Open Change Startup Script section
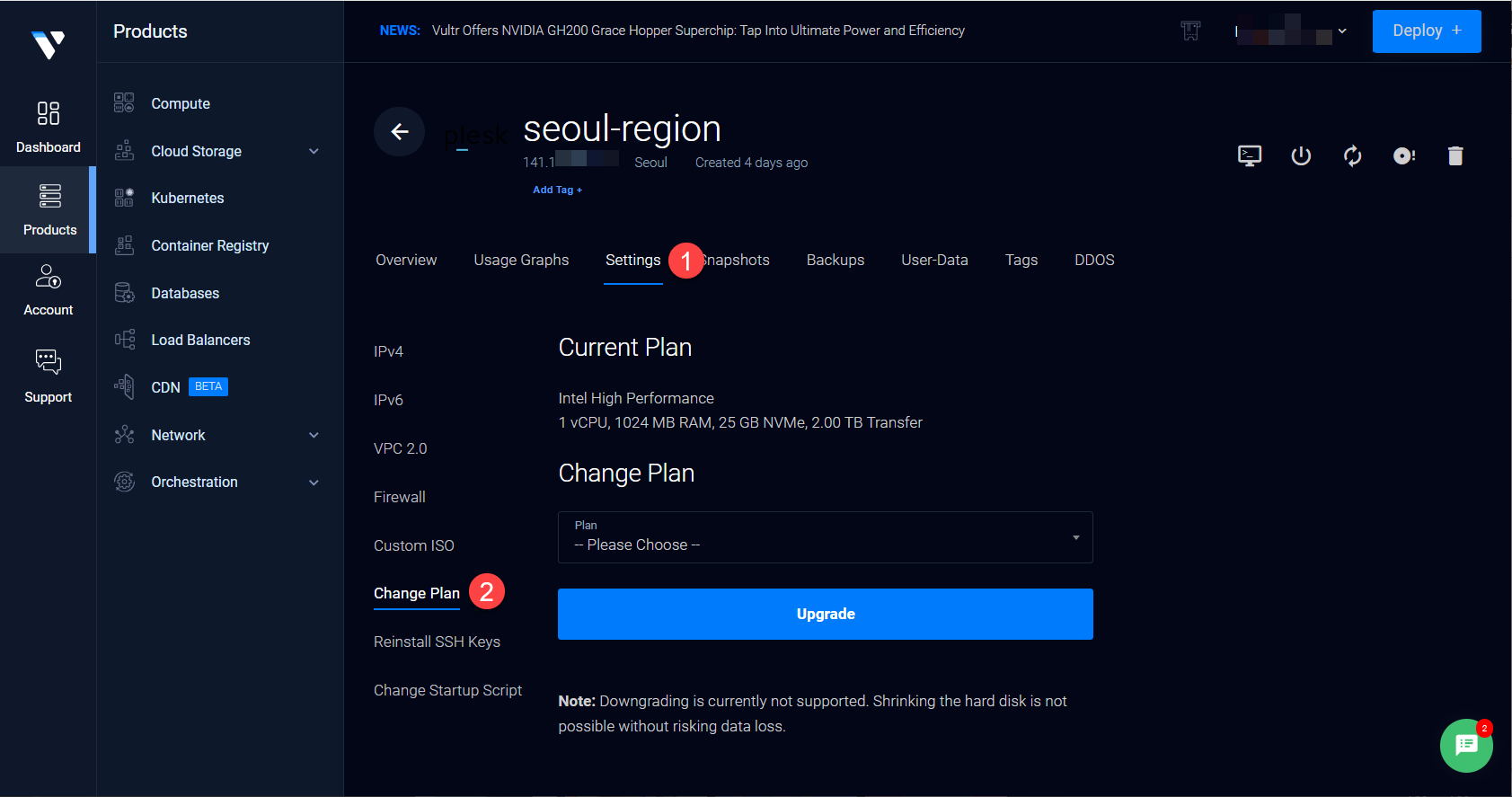 447,690
